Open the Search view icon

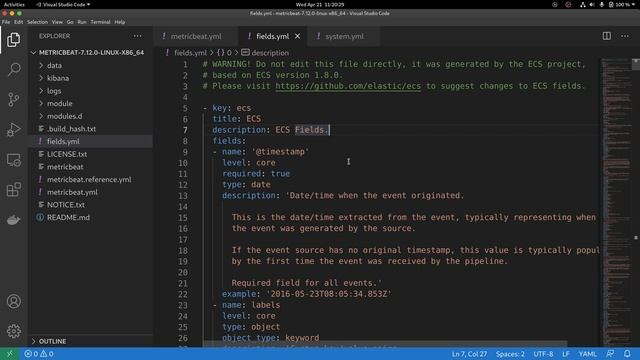[x=13, y=69]
